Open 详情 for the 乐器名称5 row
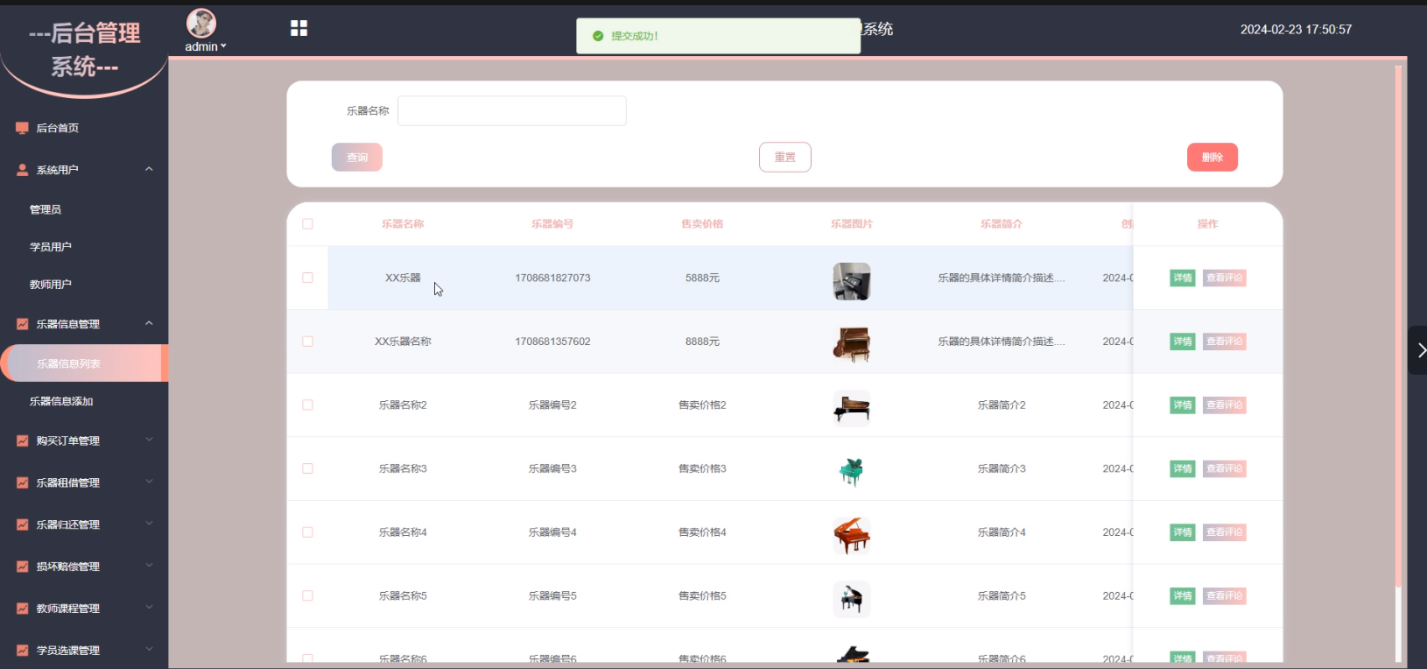This screenshot has height=669, width=1427. click(1182, 596)
